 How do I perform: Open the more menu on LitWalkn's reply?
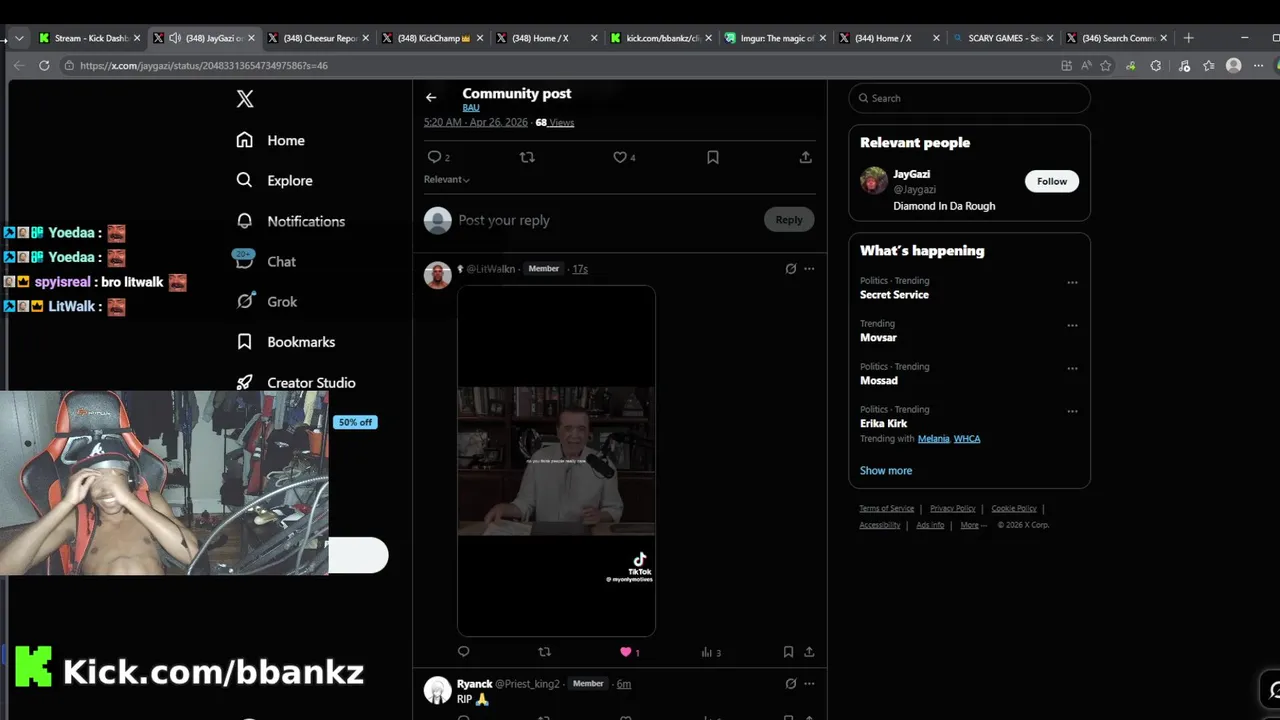click(809, 268)
